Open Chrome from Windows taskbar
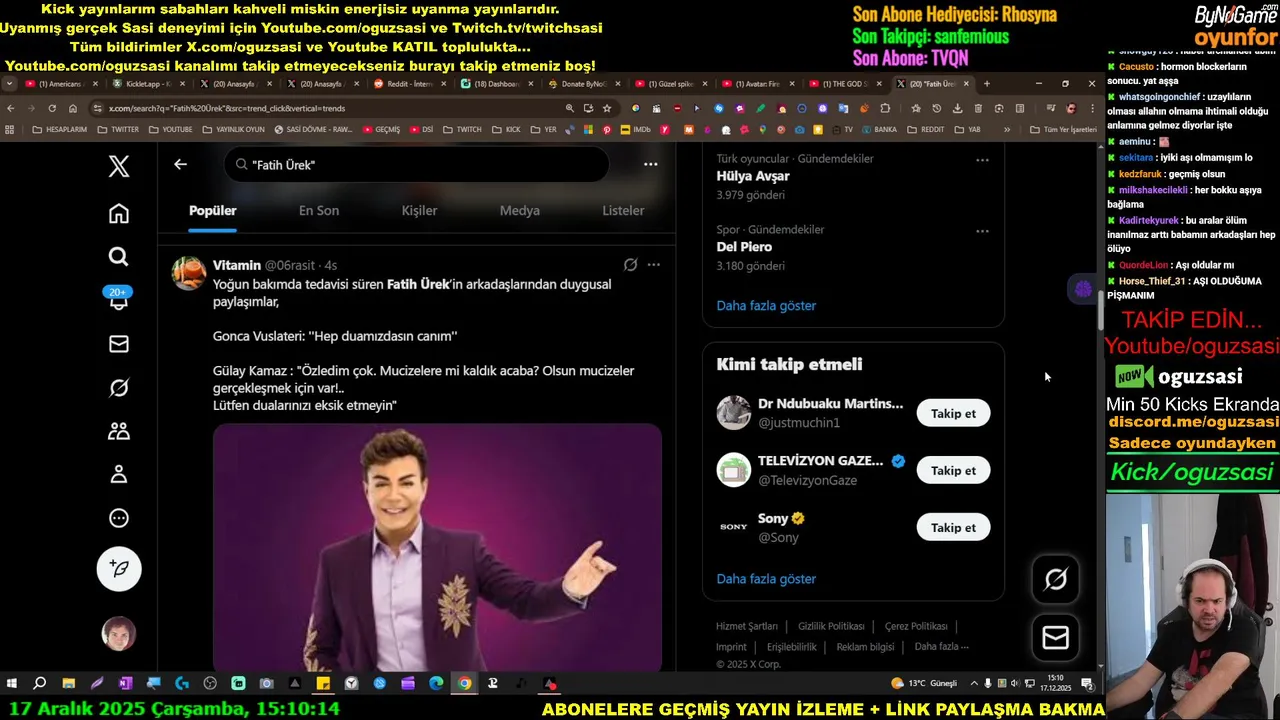 (x=465, y=683)
